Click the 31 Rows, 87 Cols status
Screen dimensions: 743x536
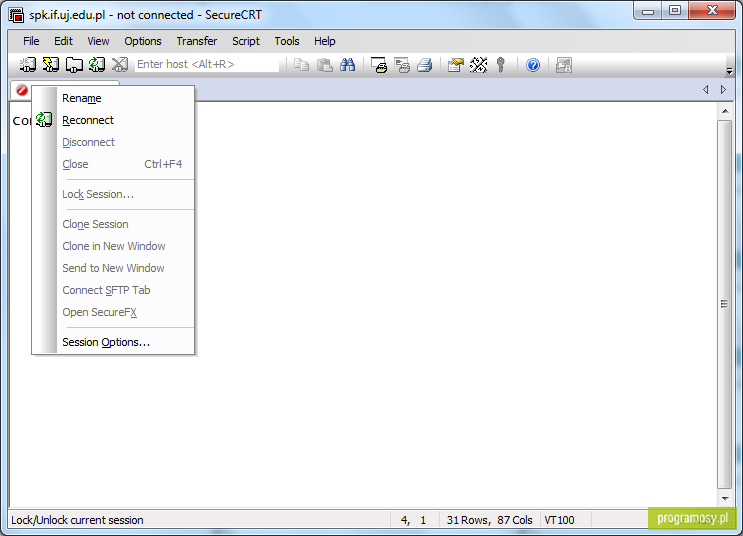[489, 520]
